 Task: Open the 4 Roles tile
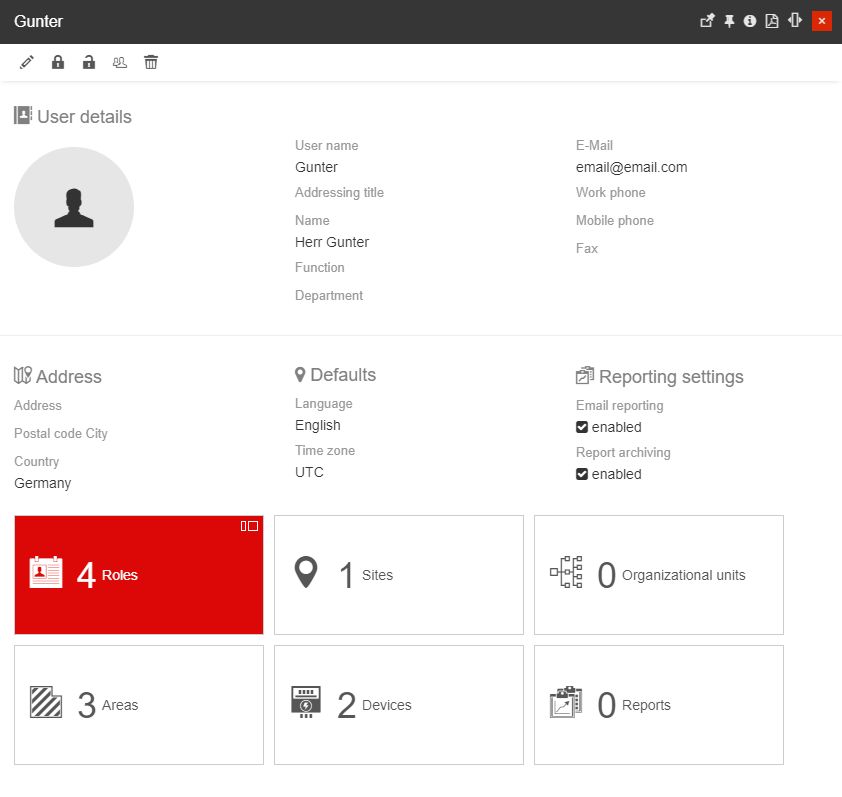click(139, 575)
